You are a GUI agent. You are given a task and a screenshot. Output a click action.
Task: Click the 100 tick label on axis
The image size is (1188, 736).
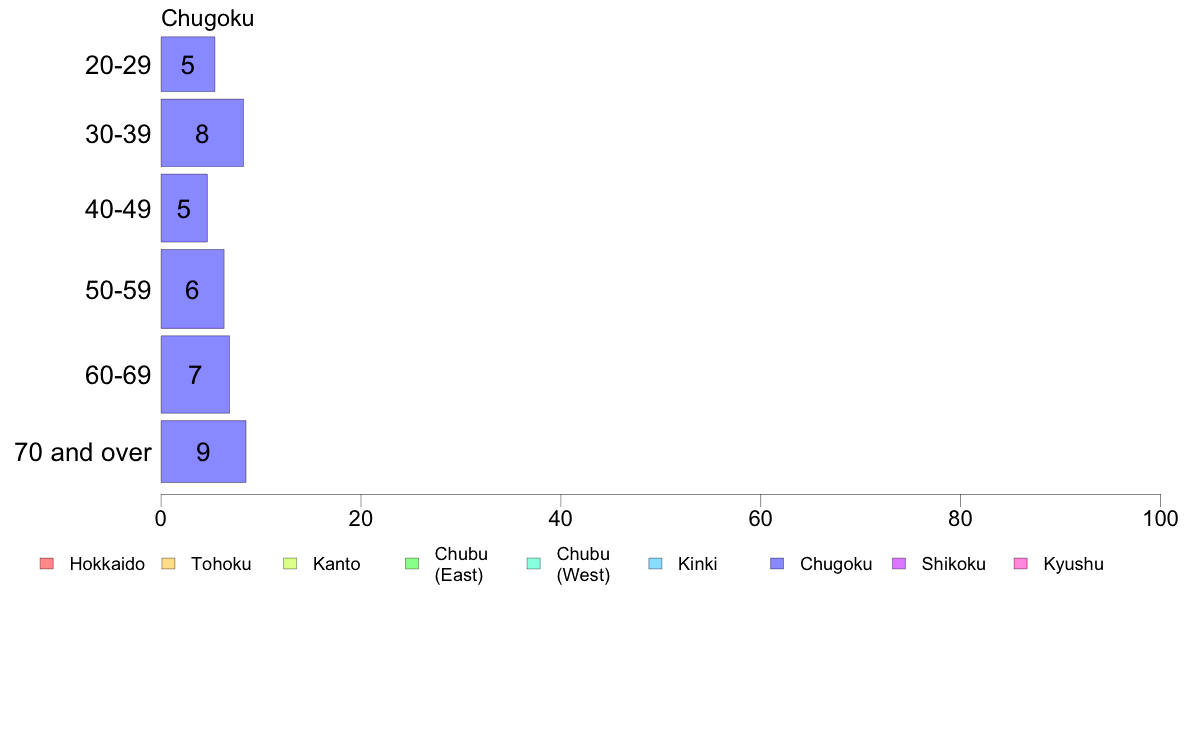tap(1160, 518)
